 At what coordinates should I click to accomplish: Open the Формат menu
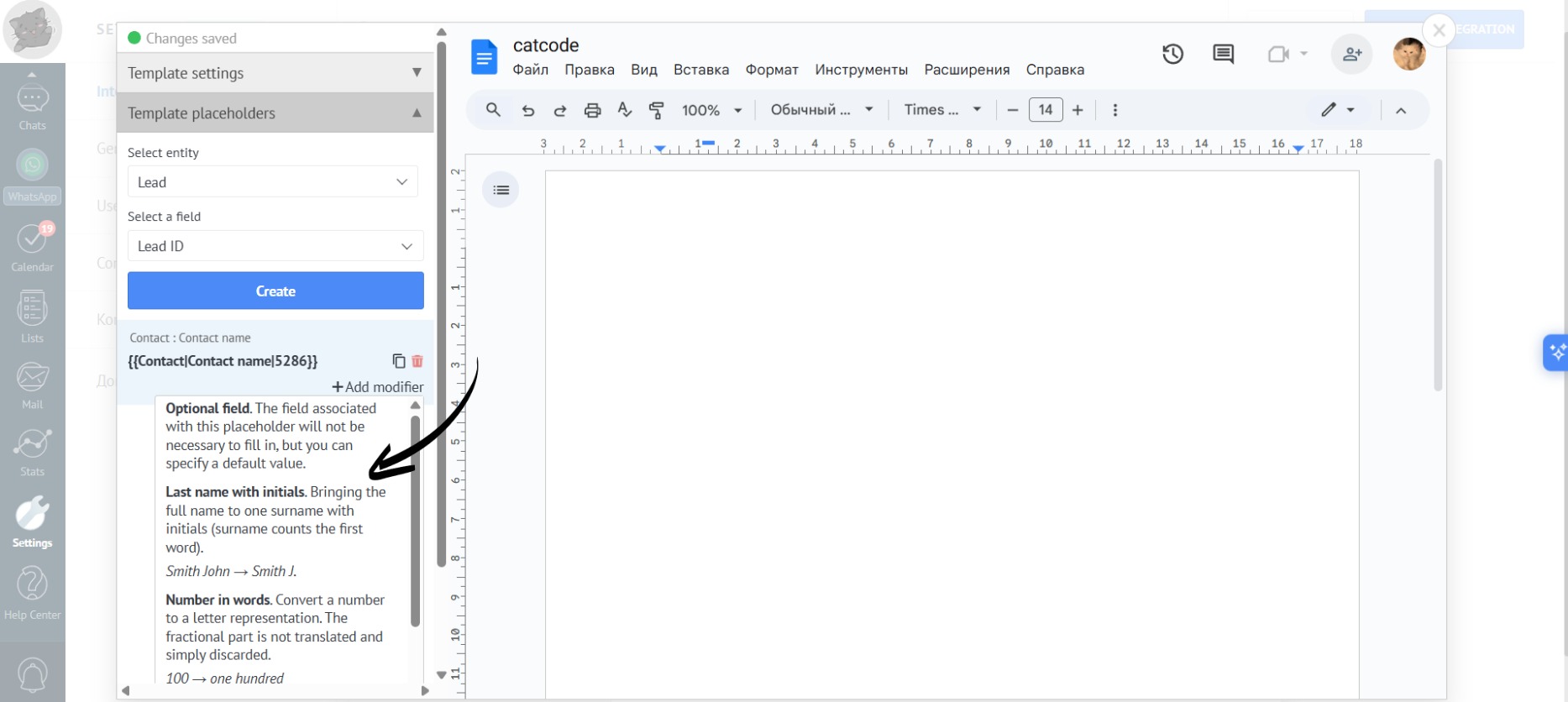(771, 70)
